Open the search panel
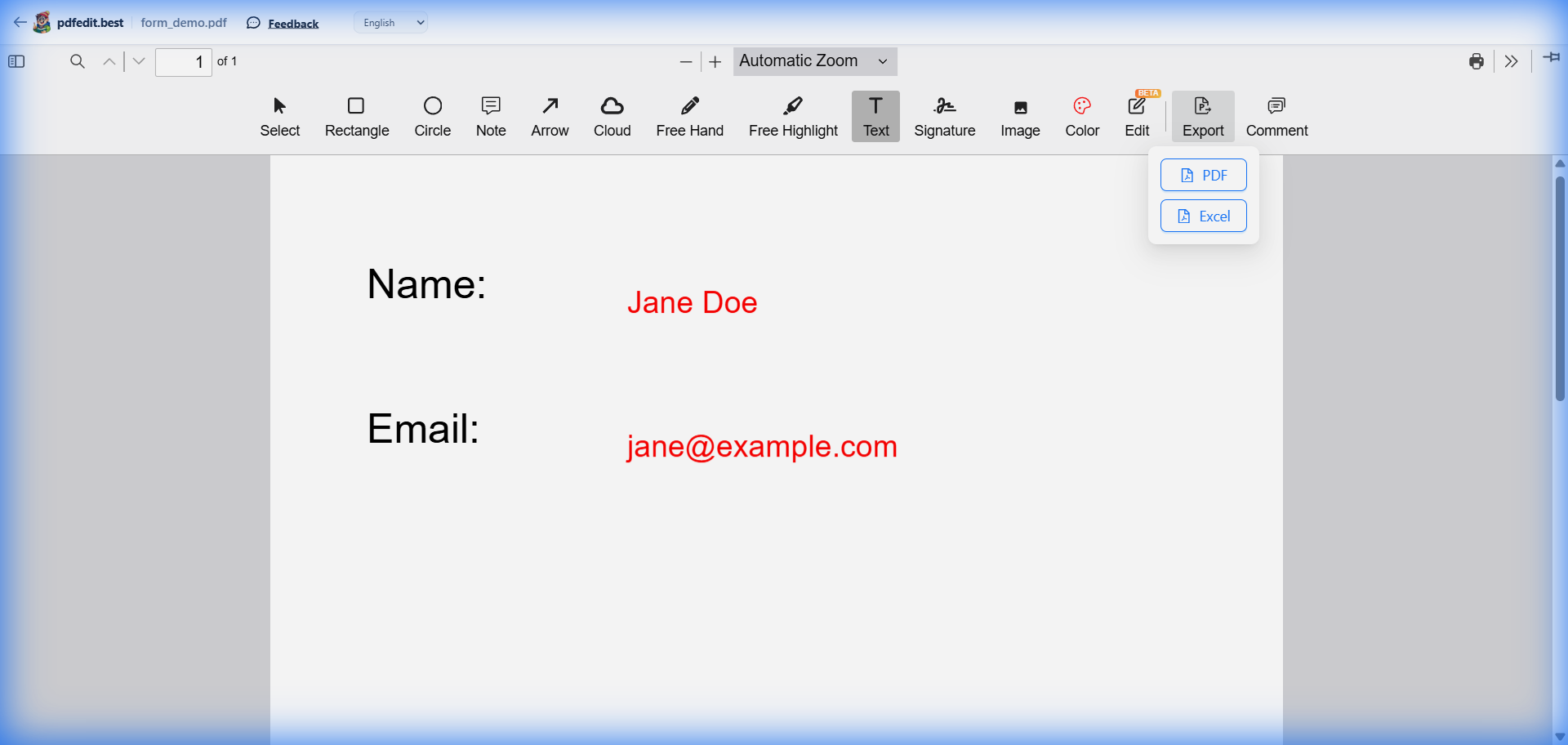 tap(77, 61)
